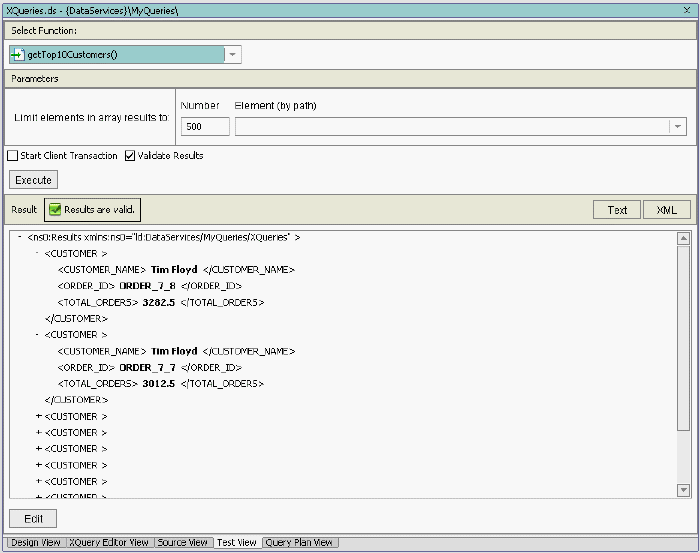Select the Test View tab
The width and height of the screenshot is (700, 553).
(x=237, y=542)
